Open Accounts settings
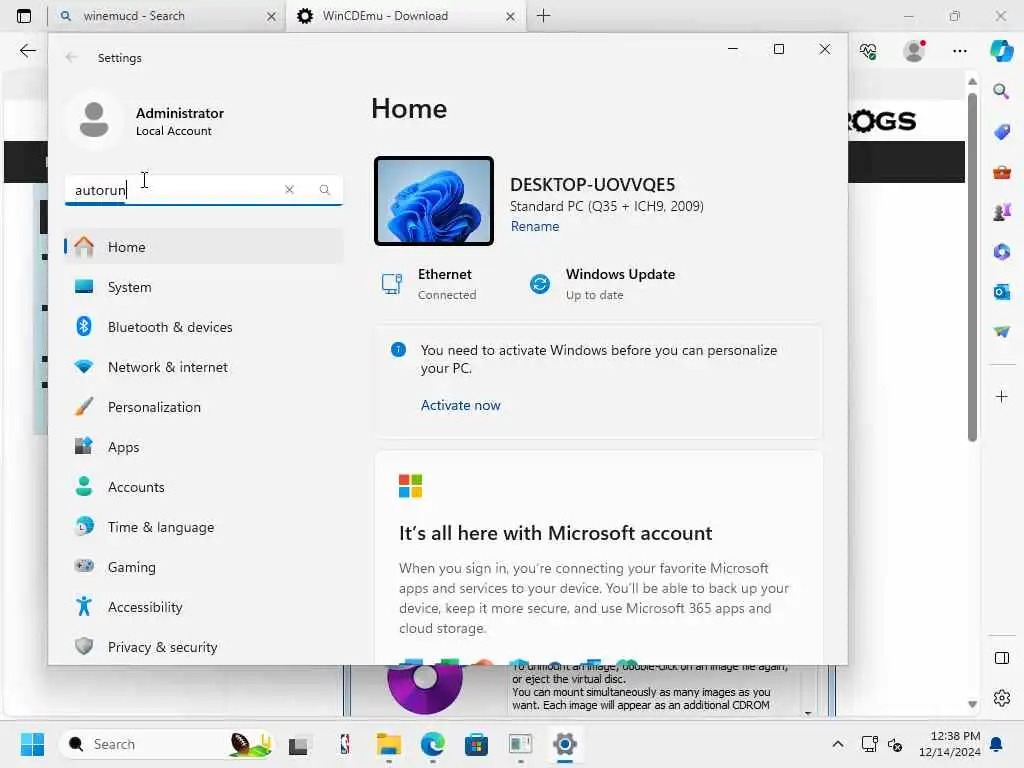This screenshot has width=1024, height=768. 204,487
